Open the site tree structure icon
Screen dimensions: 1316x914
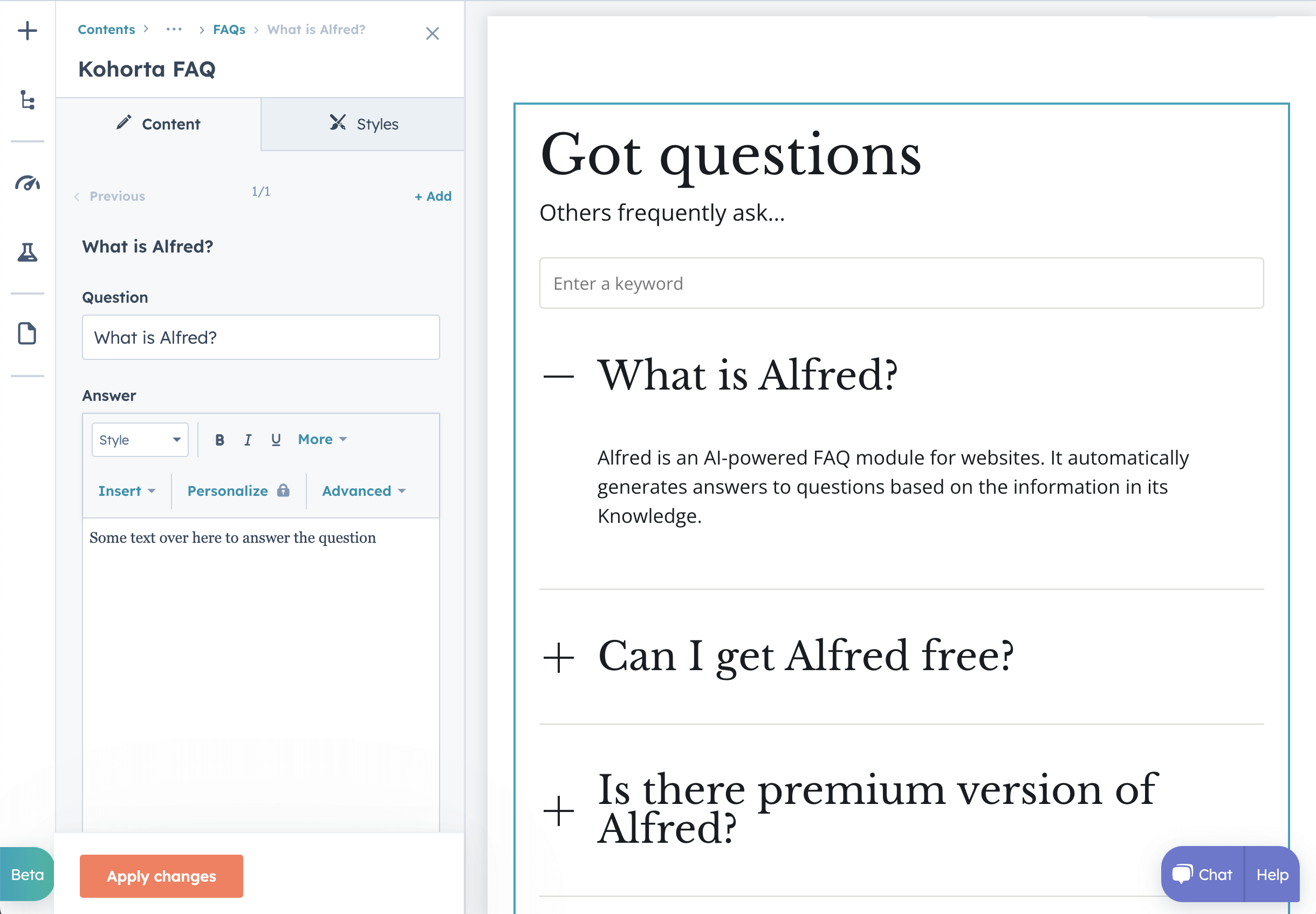pyautogui.click(x=28, y=100)
